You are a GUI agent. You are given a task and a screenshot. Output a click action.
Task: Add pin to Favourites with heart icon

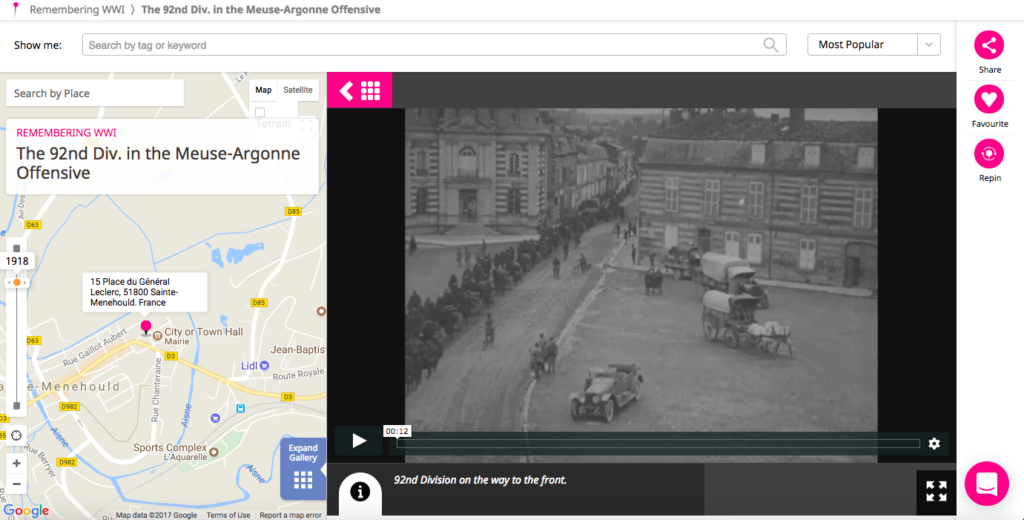coord(989,99)
